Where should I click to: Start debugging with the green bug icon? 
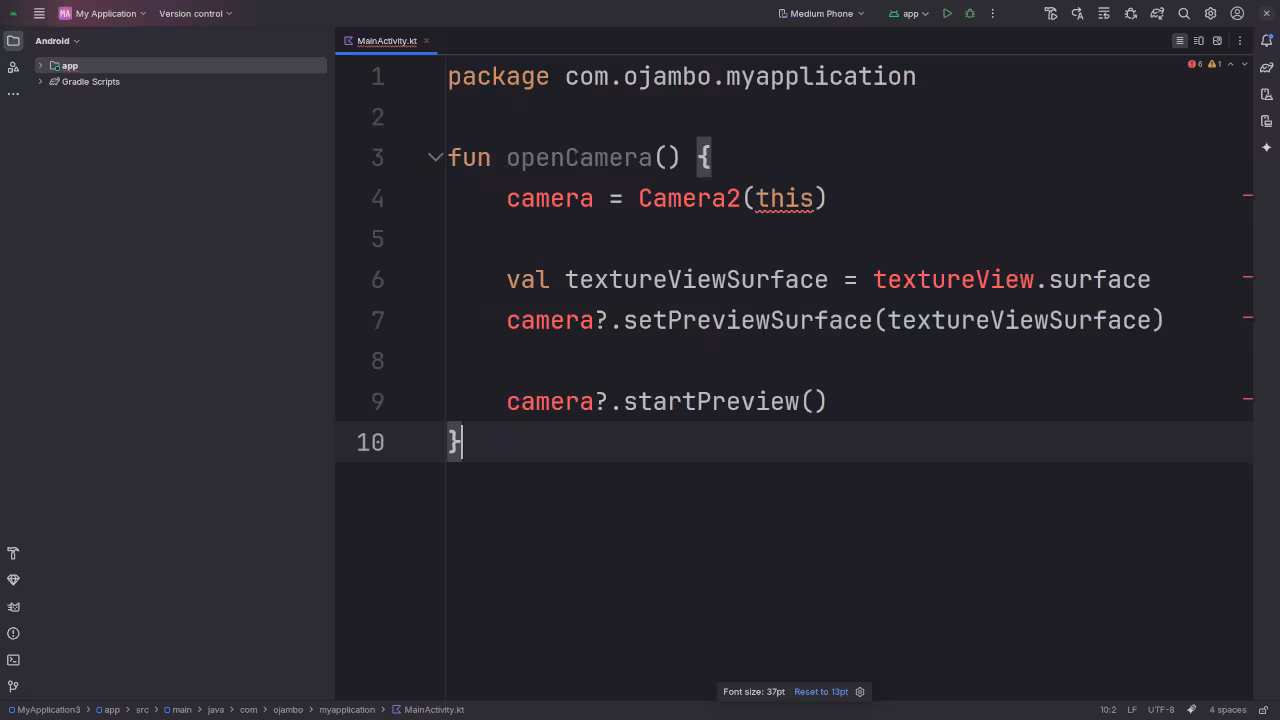[x=970, y=13]
